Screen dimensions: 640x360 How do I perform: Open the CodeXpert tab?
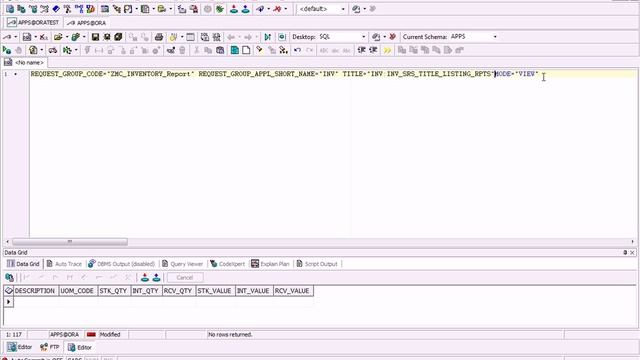(227, 264)
